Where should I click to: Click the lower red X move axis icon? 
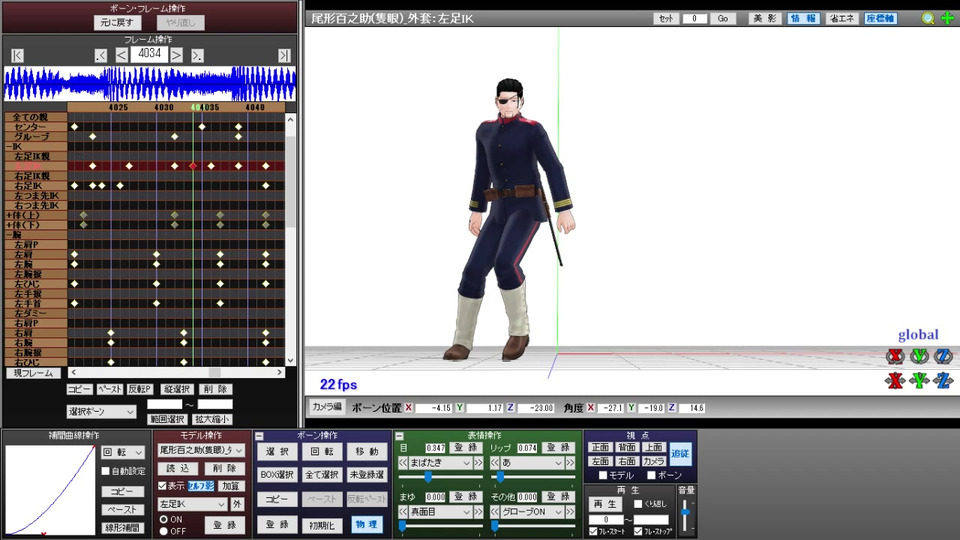895,381
